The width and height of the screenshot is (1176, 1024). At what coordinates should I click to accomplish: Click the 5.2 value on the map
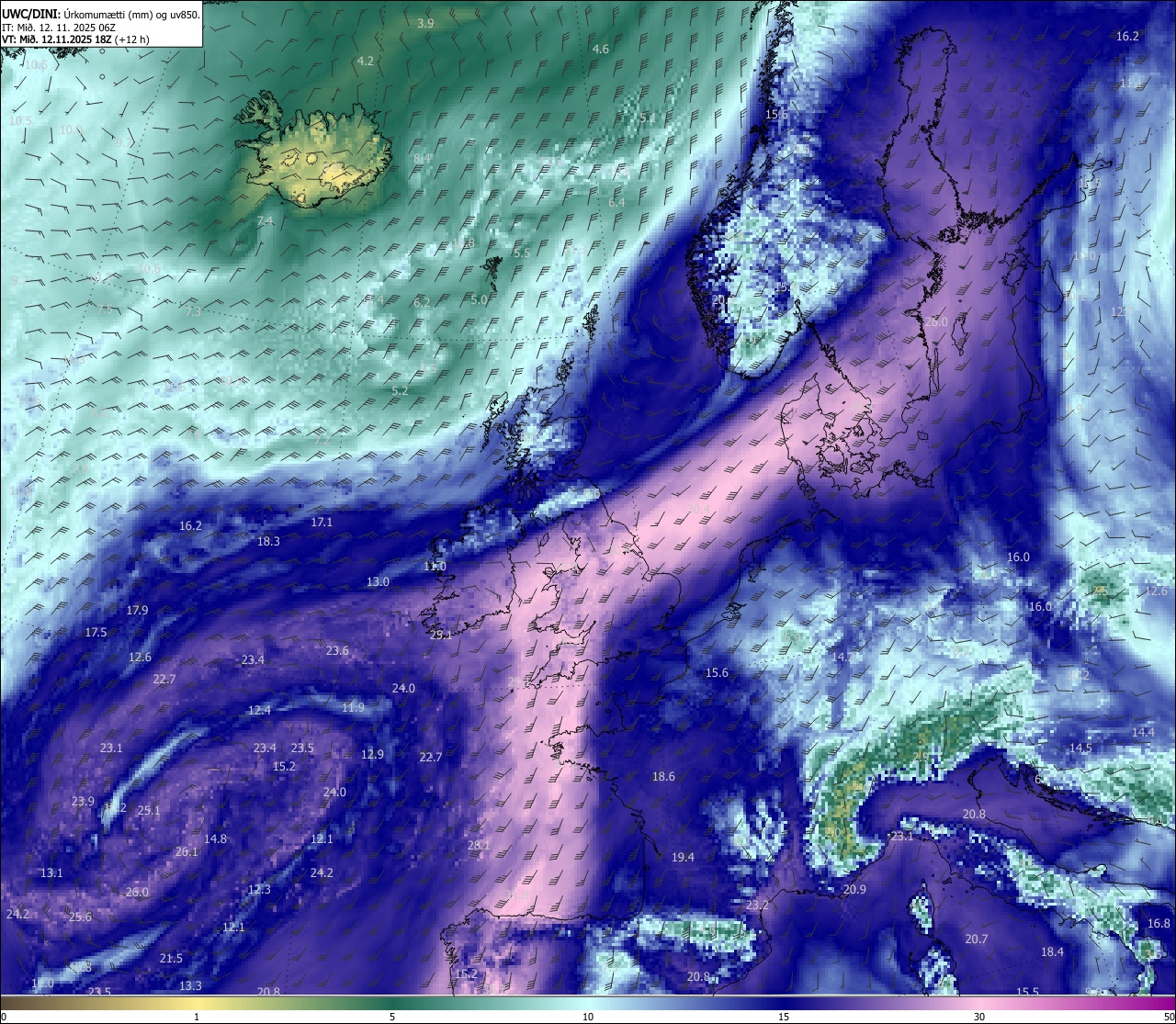[400, 390]
